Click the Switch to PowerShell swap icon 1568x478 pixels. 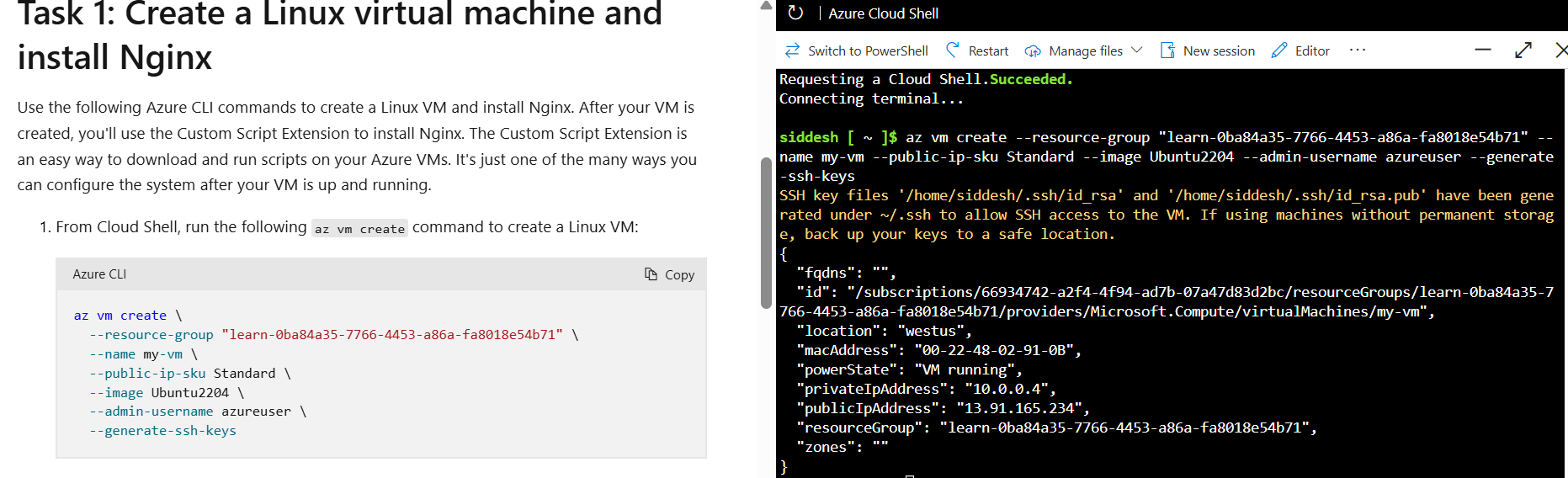click(792, 50)
